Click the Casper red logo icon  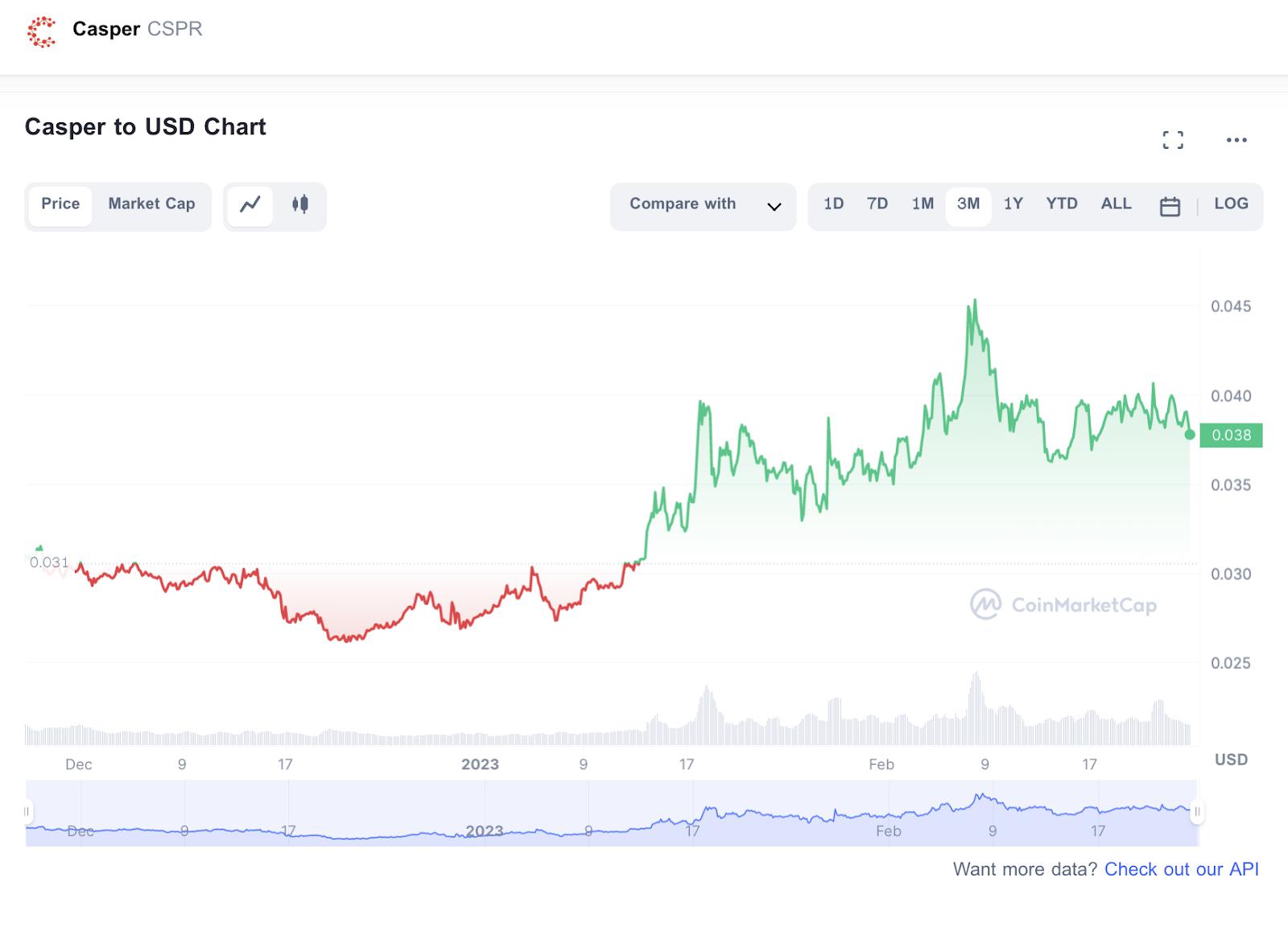click(41, 31)
